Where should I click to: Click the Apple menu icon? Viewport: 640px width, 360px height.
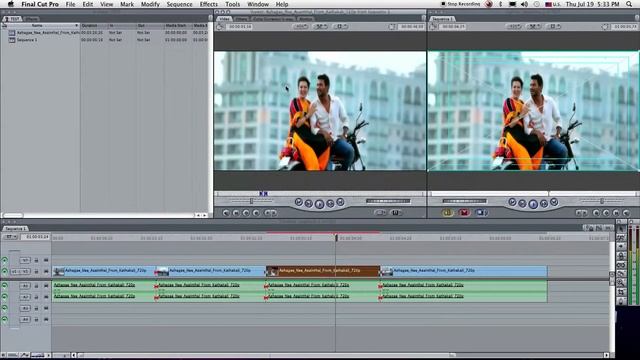(11, 4)
